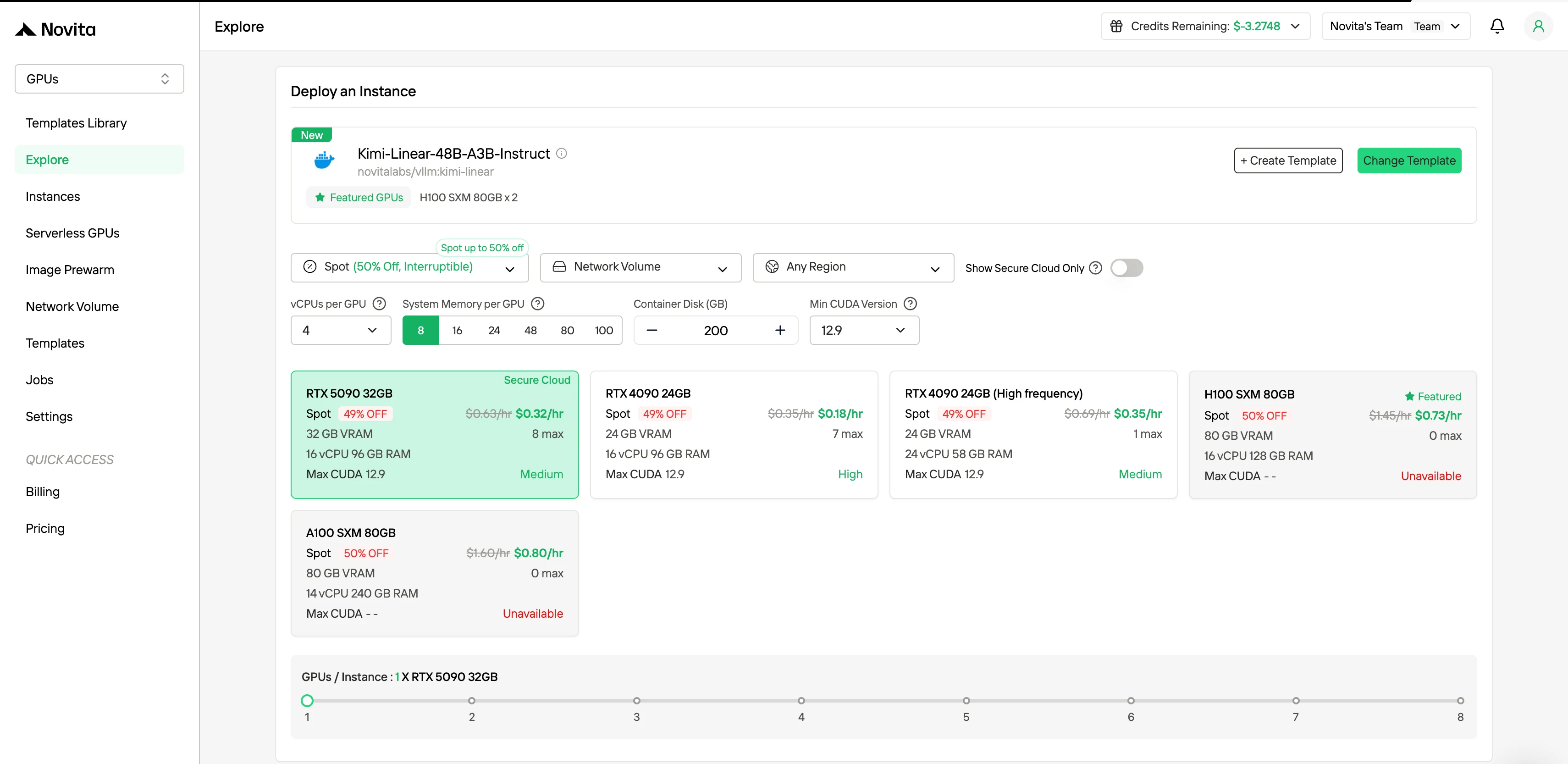The width and height of the screenshot is (1568, 764).
Task: Open the notifications bell
Action: tap(1497, 26)
